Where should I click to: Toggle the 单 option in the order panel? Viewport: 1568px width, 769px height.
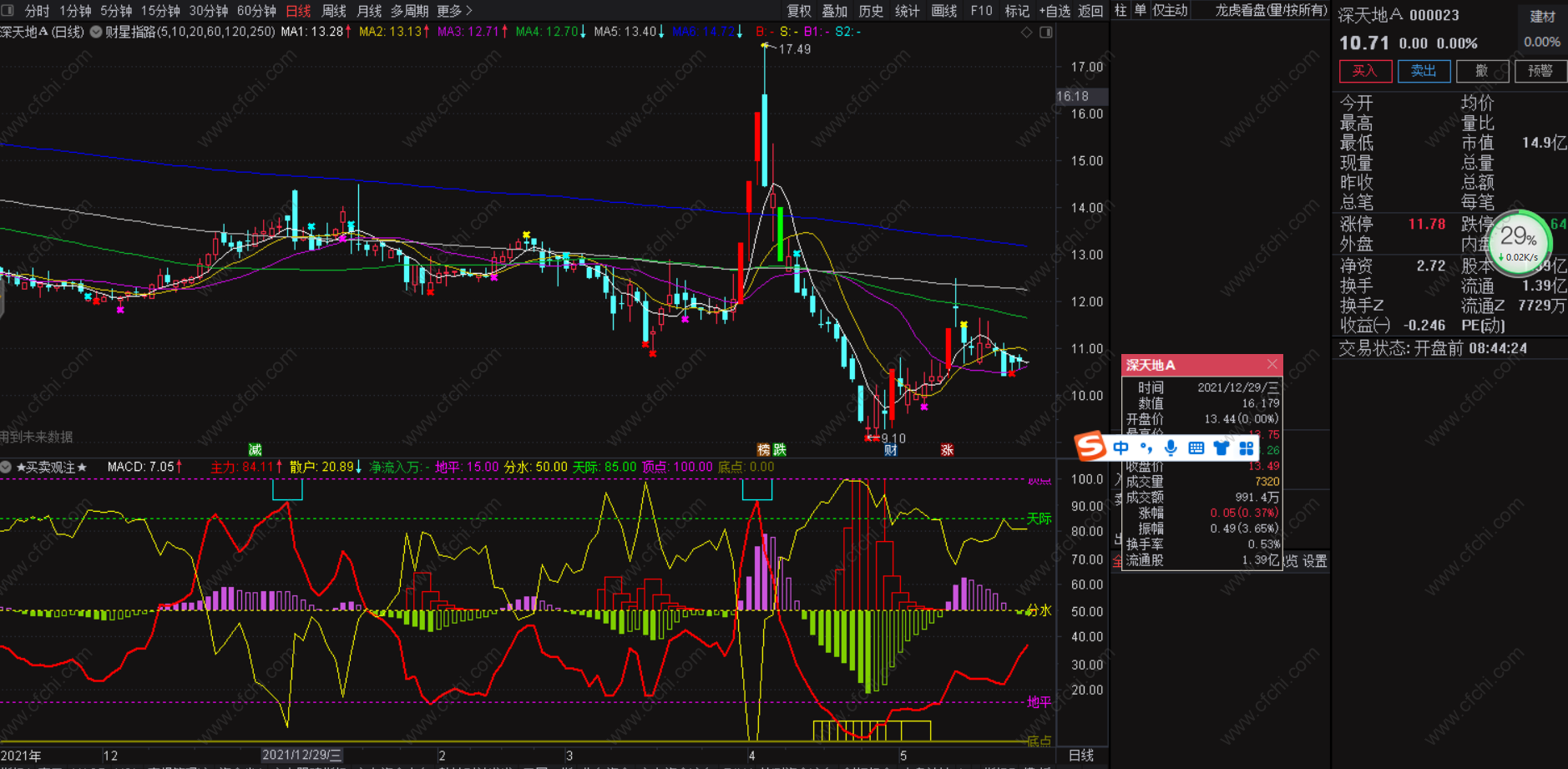point(1140,10)
